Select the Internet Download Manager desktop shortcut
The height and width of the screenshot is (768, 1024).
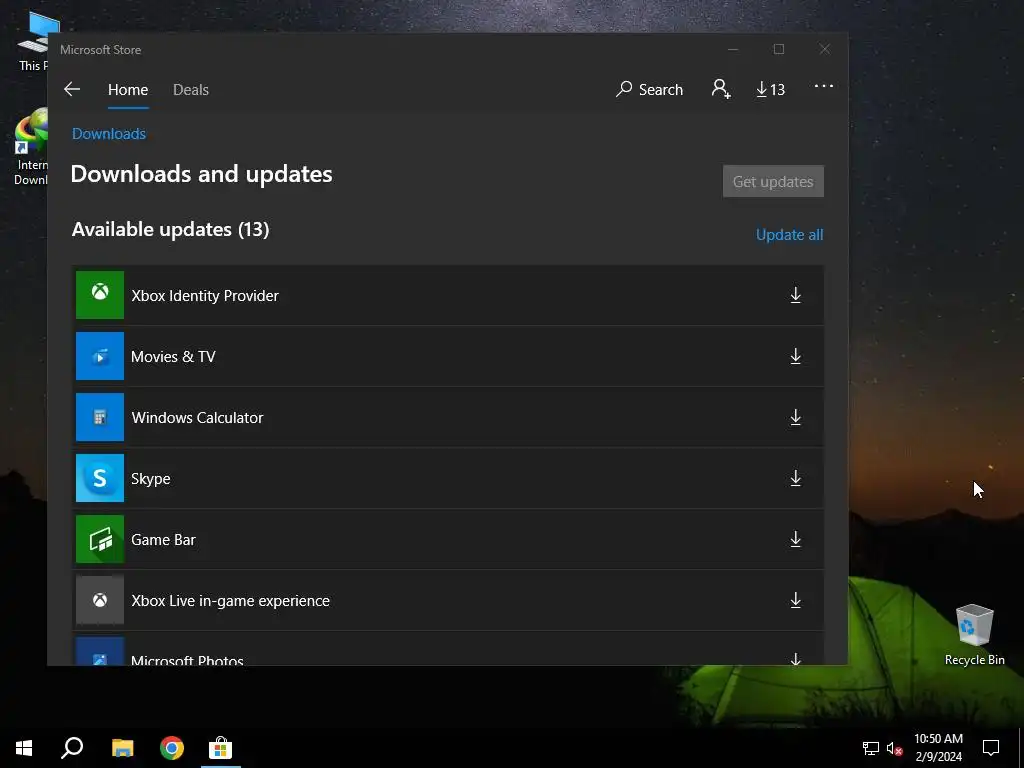point(31,147)
